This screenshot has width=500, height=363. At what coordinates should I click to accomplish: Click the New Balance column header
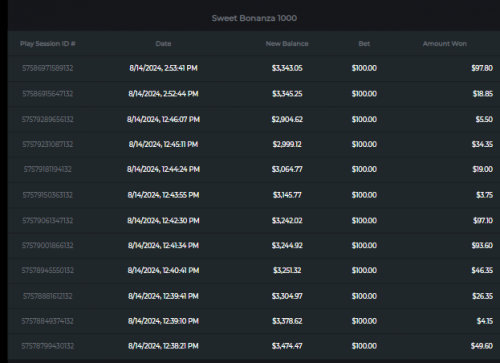point(287,44)
